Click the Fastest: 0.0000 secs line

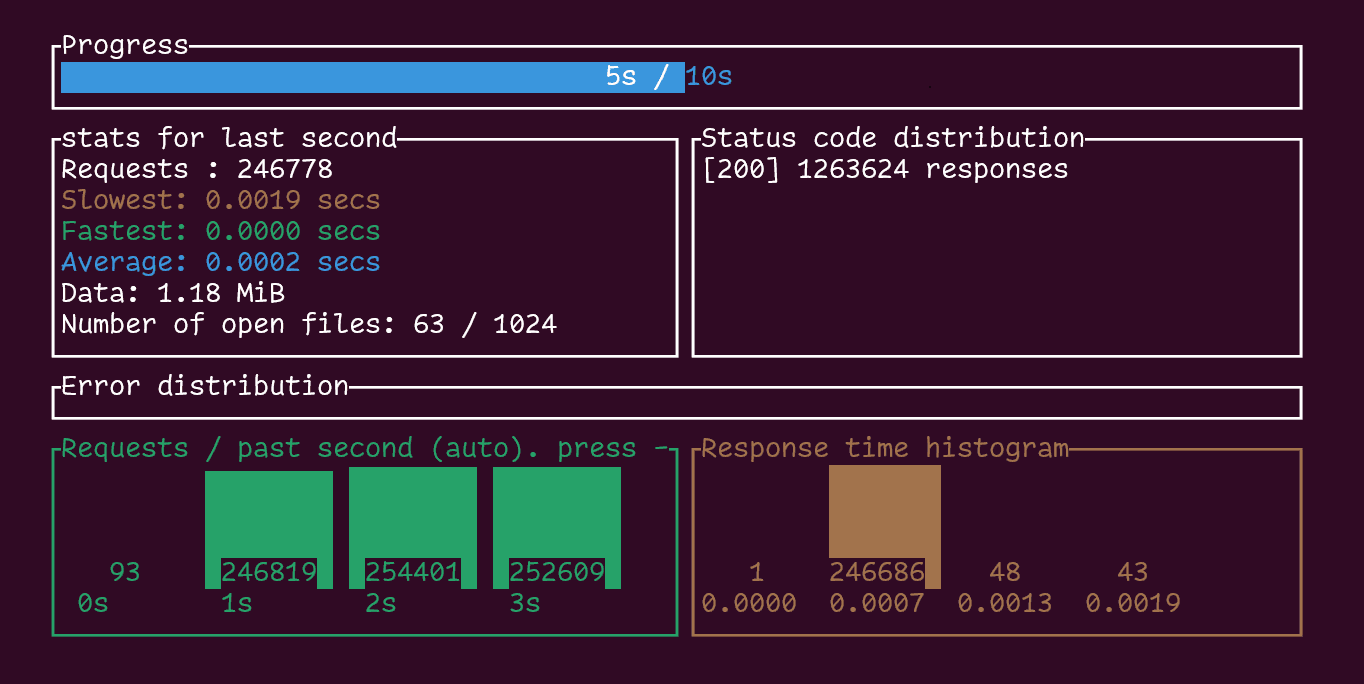pos(221,231)
